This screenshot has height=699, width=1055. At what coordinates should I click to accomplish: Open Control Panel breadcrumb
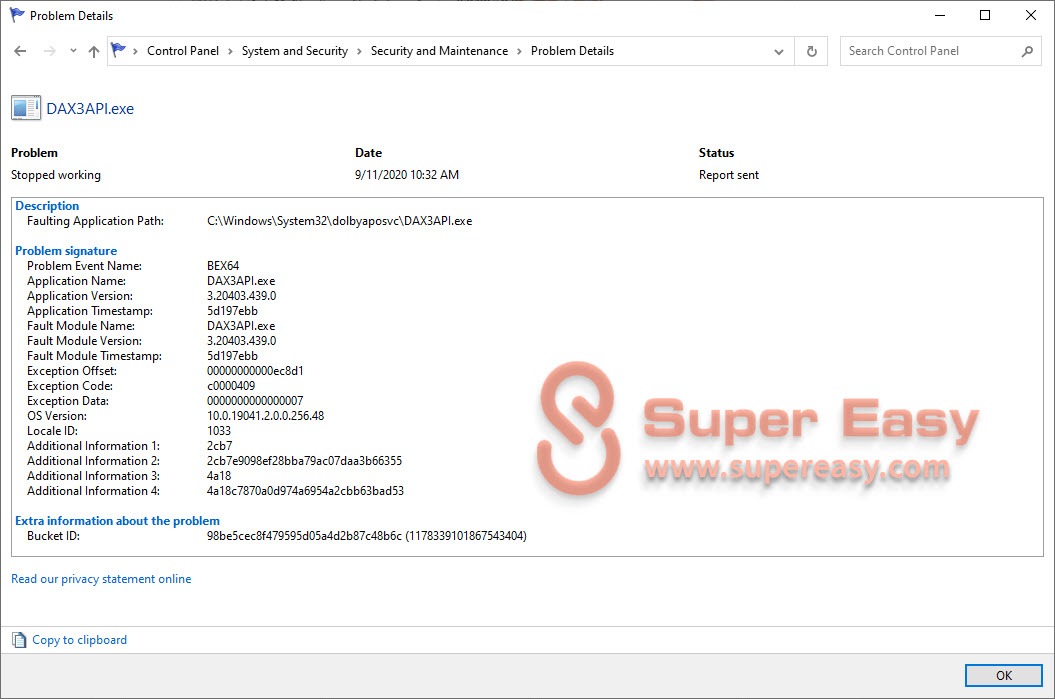183,51
